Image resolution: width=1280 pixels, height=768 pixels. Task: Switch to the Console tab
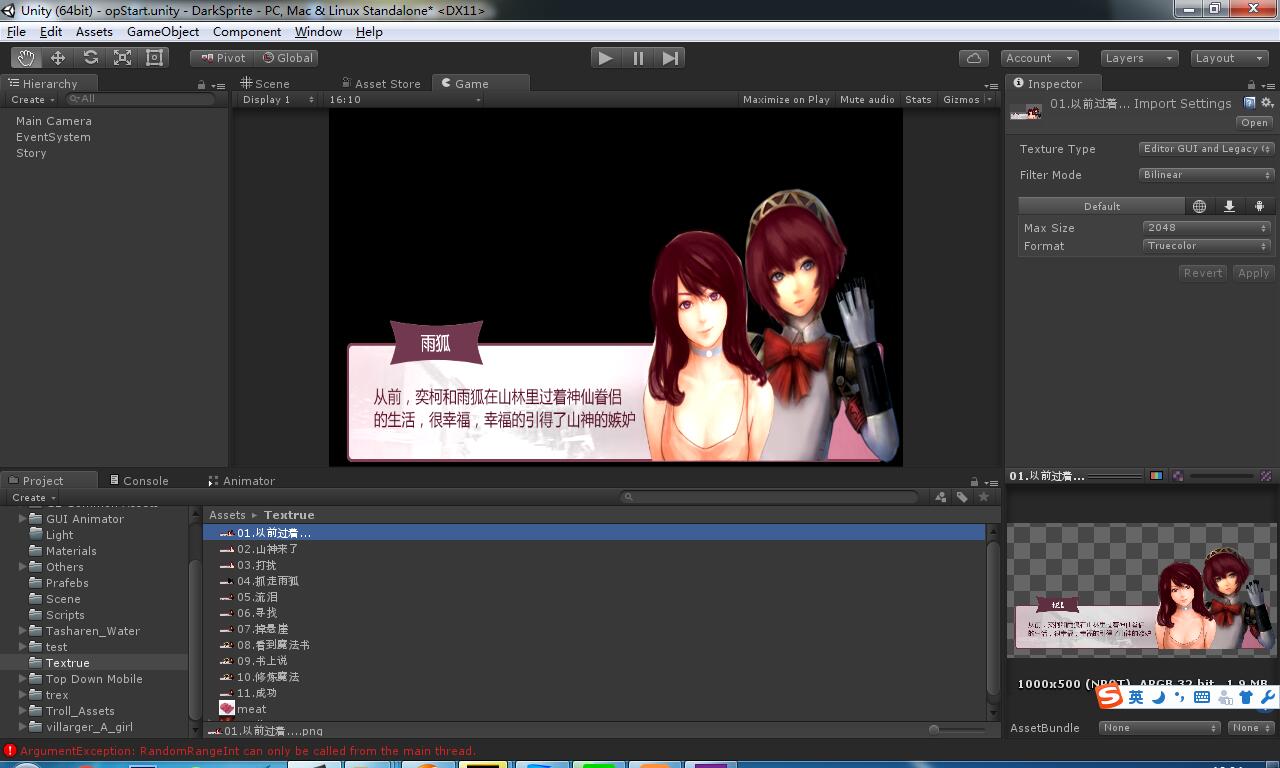pyautogui.click(x=139, y=481)
